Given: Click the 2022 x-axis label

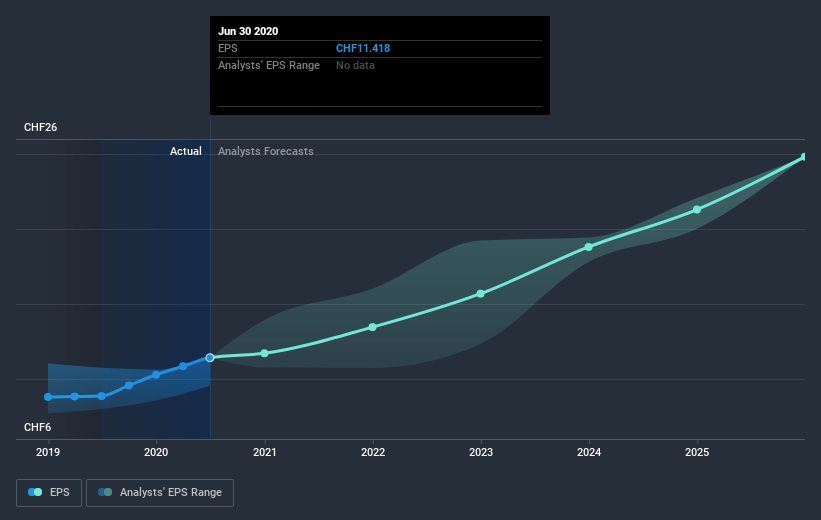Looking at the screenshot, I should point(373,452).
